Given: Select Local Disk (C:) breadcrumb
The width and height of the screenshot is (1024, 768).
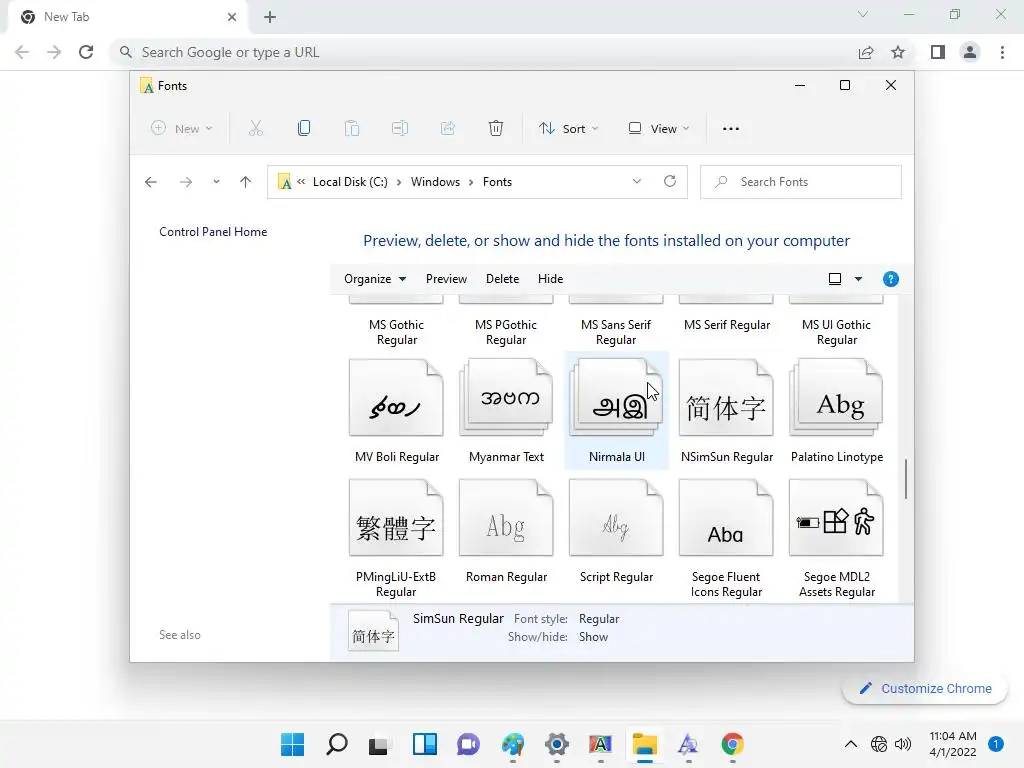Looking at the screenshot, I should pos(350,182).
